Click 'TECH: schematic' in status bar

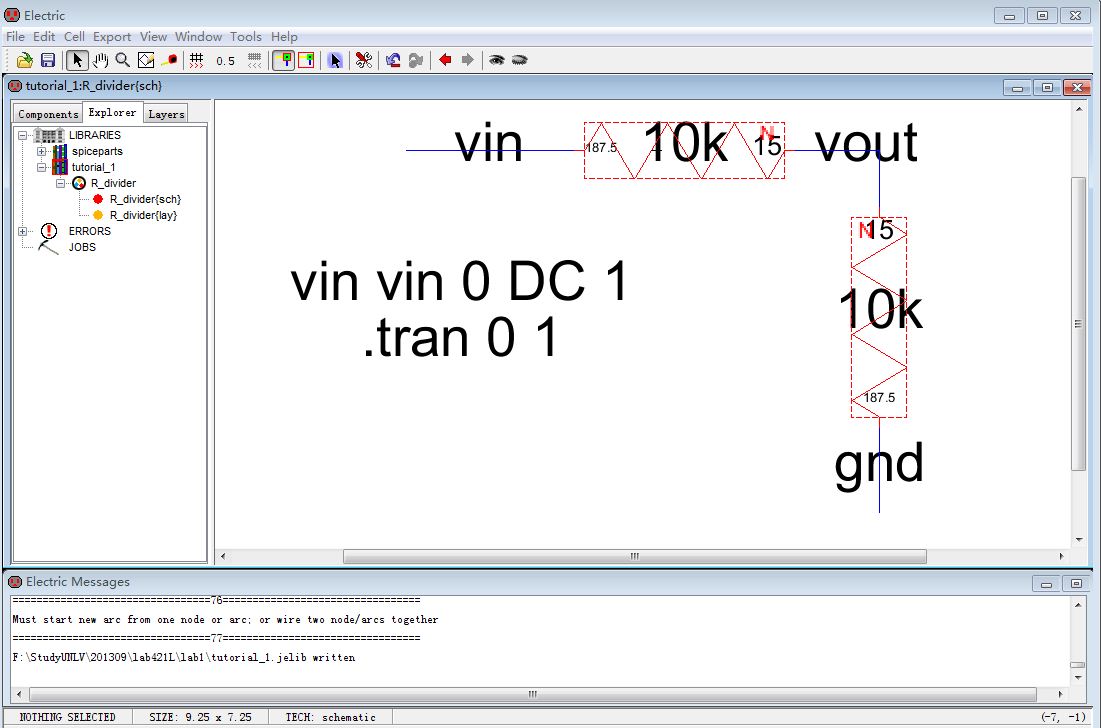coord(331,717)
